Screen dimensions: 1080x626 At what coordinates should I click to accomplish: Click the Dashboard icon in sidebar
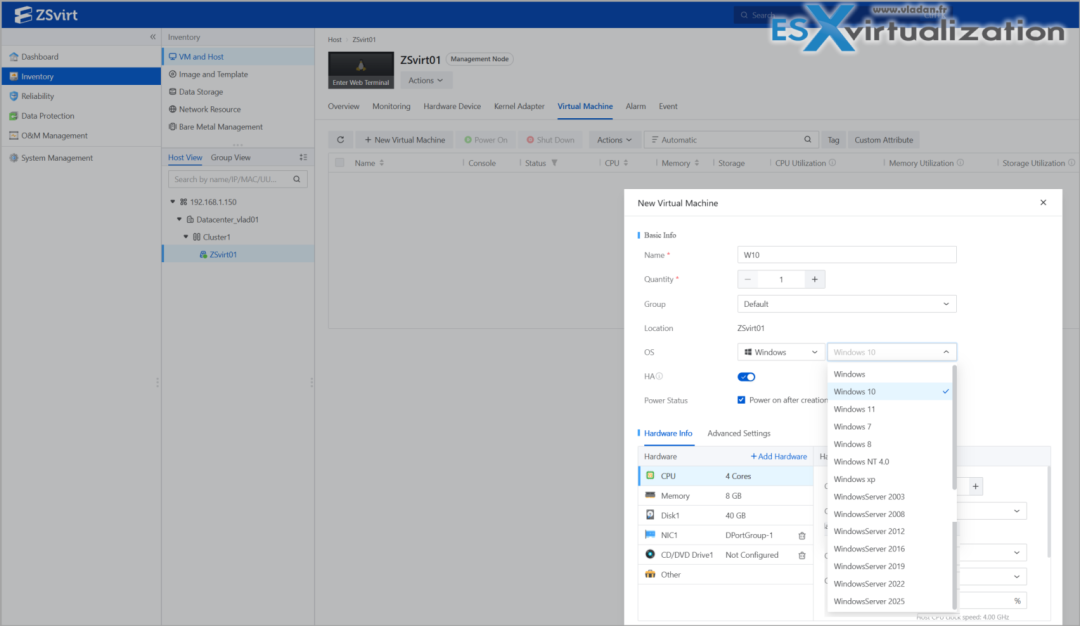[x=14, y=56]
